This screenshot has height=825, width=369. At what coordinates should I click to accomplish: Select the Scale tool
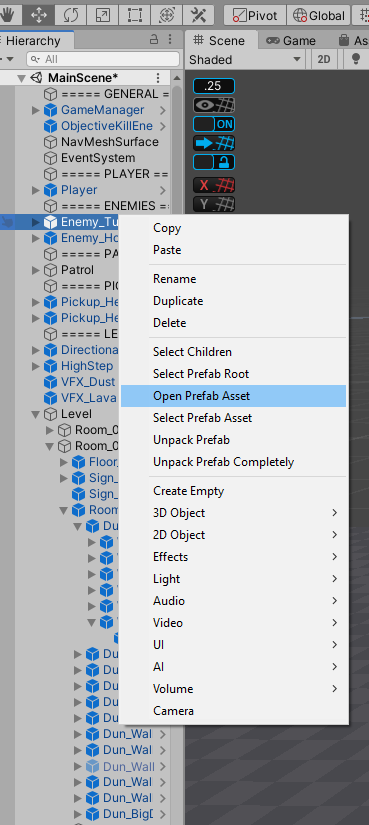[103, 15]
